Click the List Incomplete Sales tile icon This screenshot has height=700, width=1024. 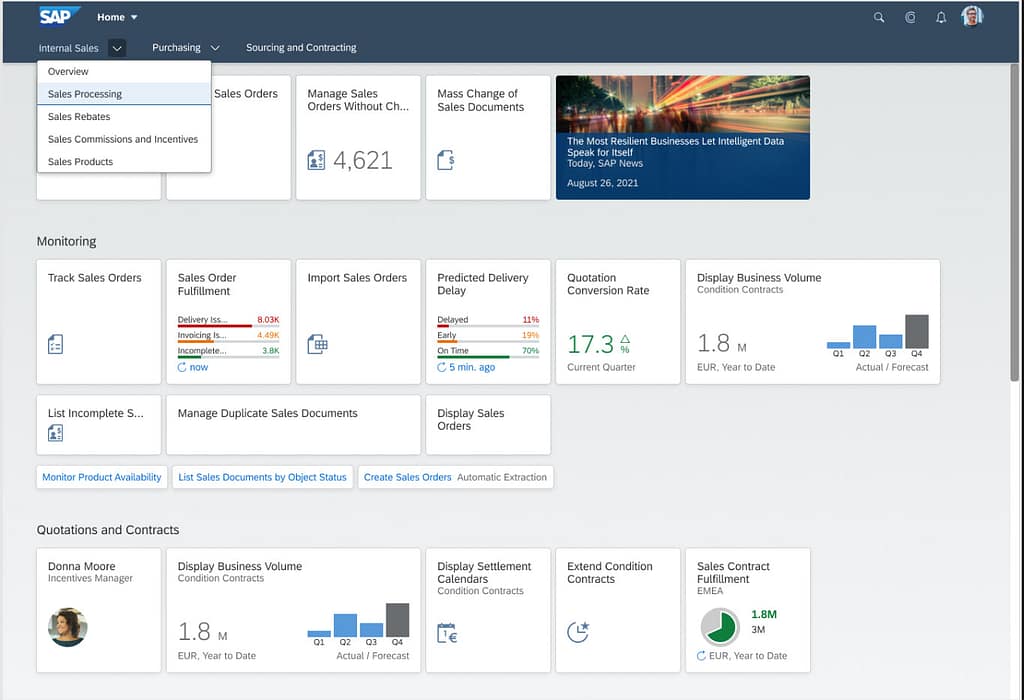pos(56,433)
